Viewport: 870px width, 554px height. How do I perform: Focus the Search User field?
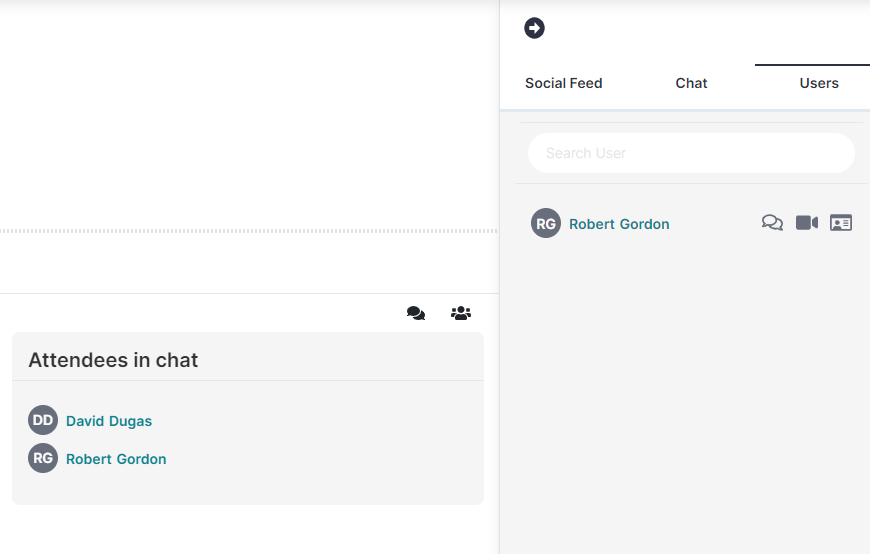click(691, 153)
